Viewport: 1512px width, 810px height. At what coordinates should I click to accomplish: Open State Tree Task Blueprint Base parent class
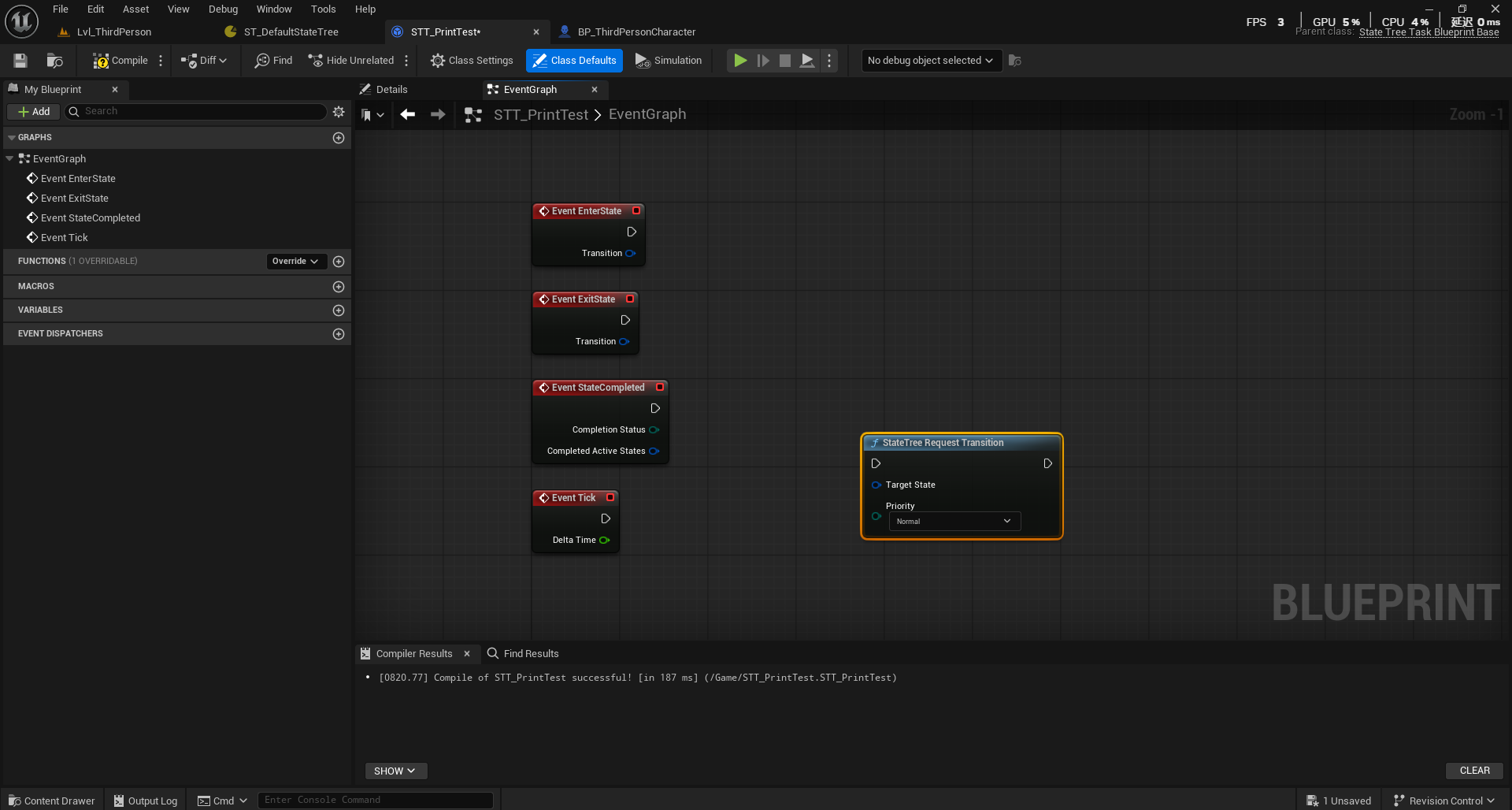(x=1429, y=32)
